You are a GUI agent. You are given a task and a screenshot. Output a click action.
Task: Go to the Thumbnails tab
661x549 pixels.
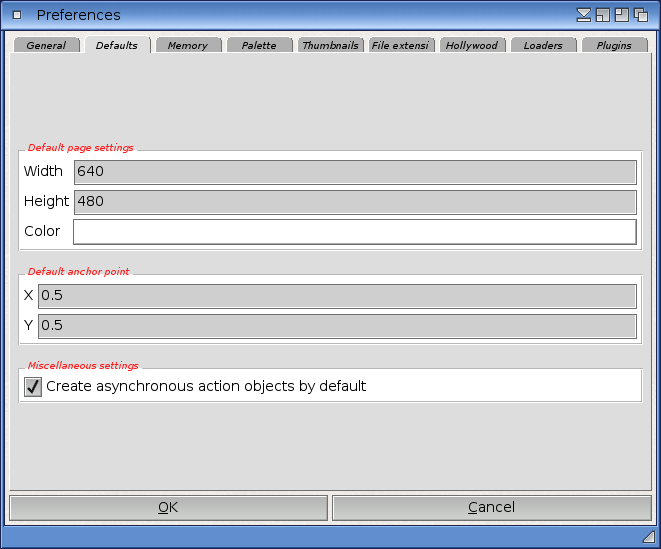[x=330, y=46]
